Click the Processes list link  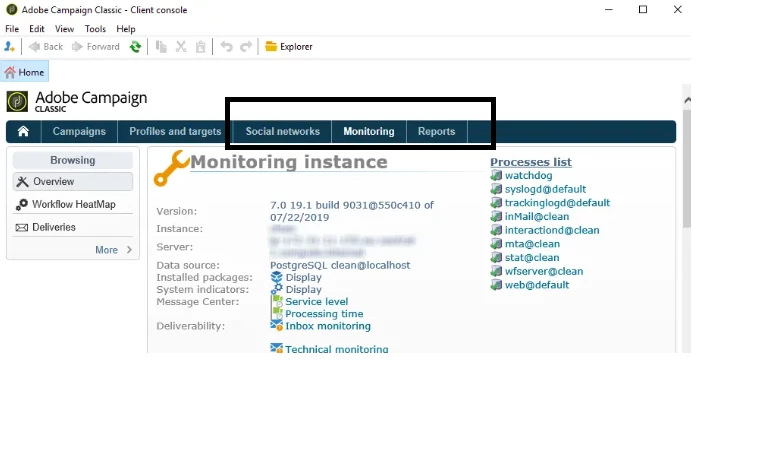531,162
